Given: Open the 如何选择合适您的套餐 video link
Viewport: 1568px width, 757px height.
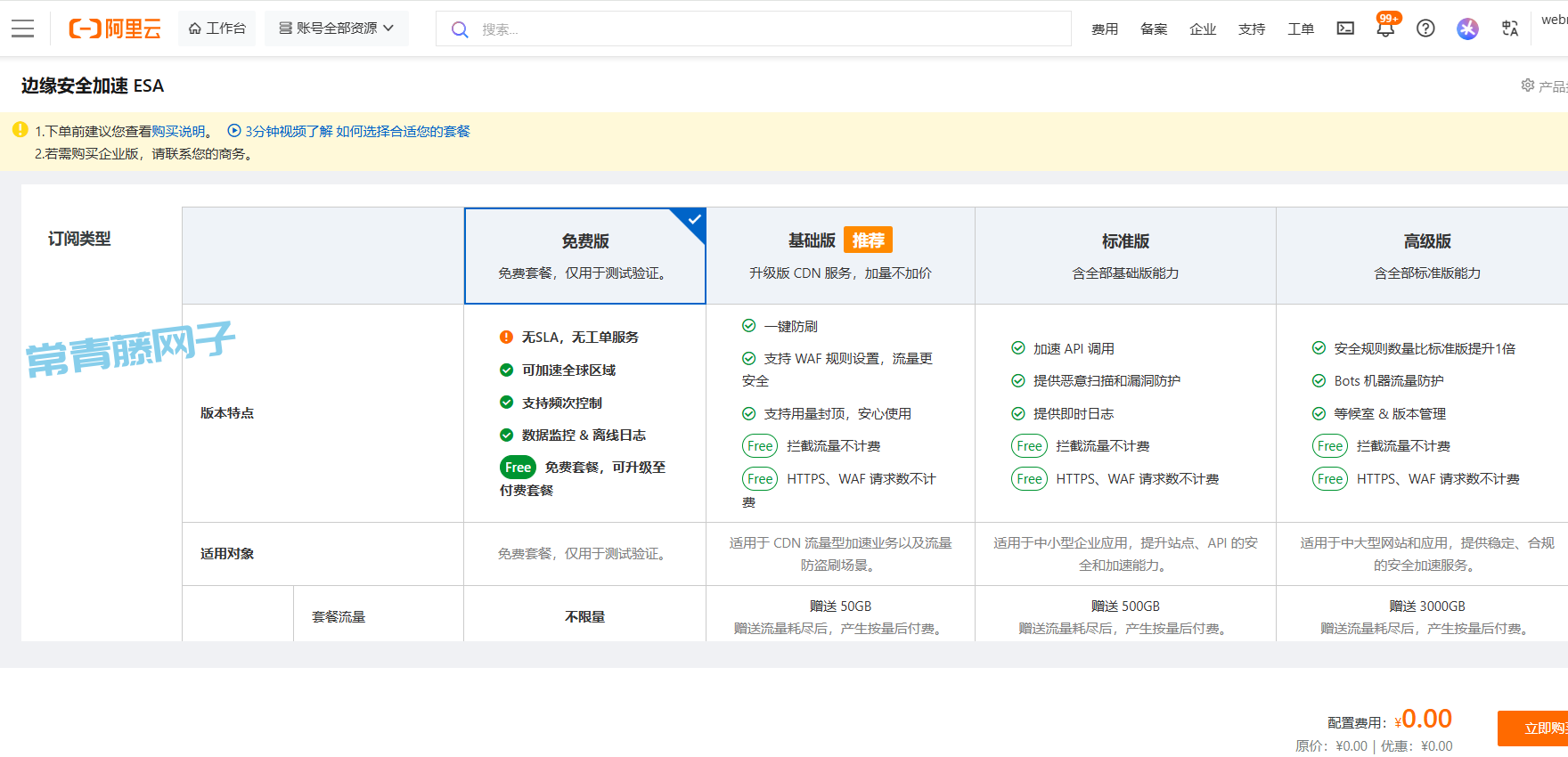Looking at the screenshot, I should pyautogui.click(x=403, y=131).
